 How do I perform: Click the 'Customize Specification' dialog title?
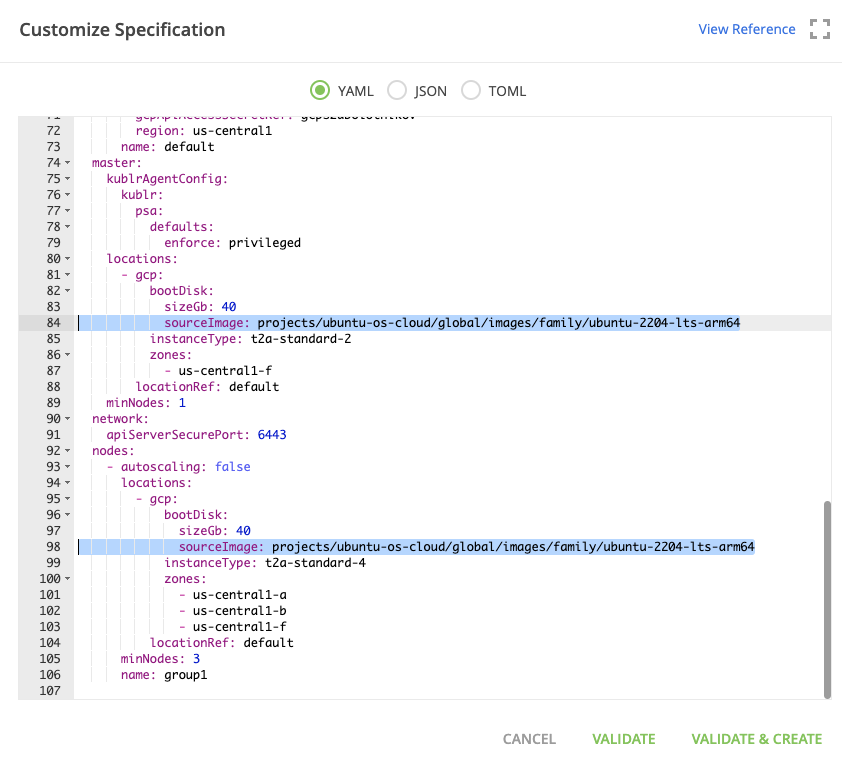tap(122, 30)
